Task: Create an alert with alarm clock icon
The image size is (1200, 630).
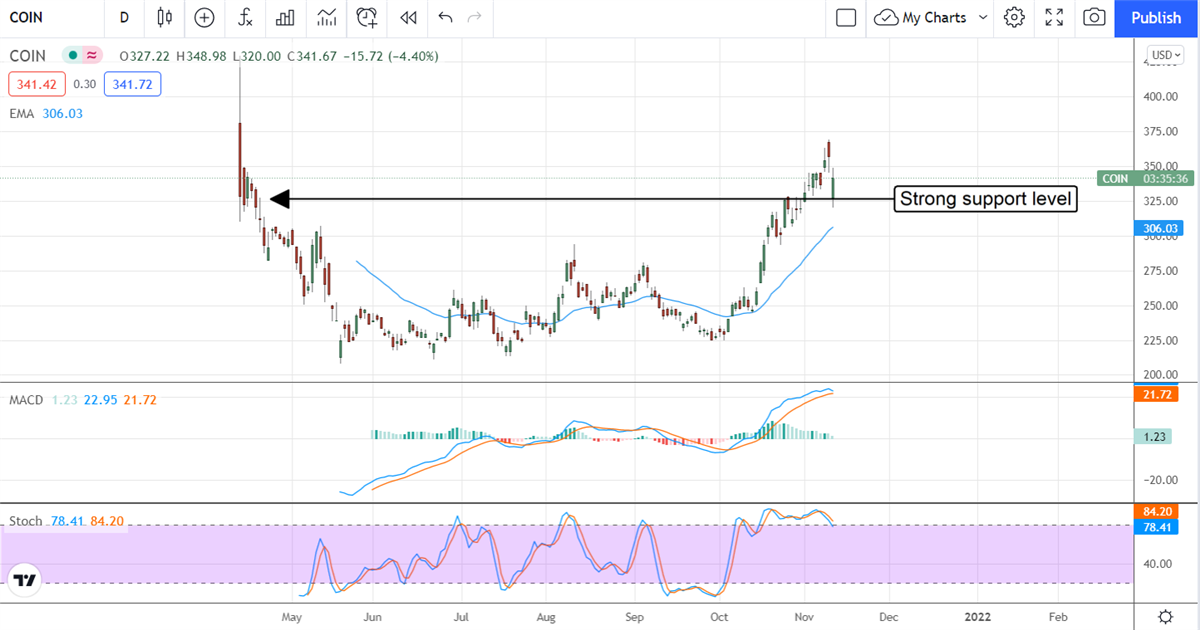Action: coord(367,18)
